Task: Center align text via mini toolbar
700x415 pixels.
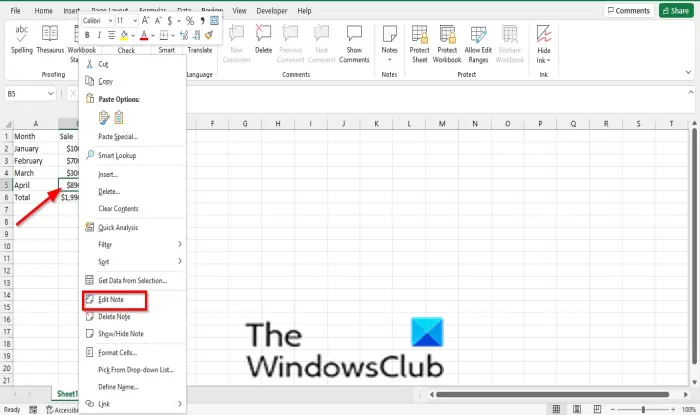Action: point(111,35)
